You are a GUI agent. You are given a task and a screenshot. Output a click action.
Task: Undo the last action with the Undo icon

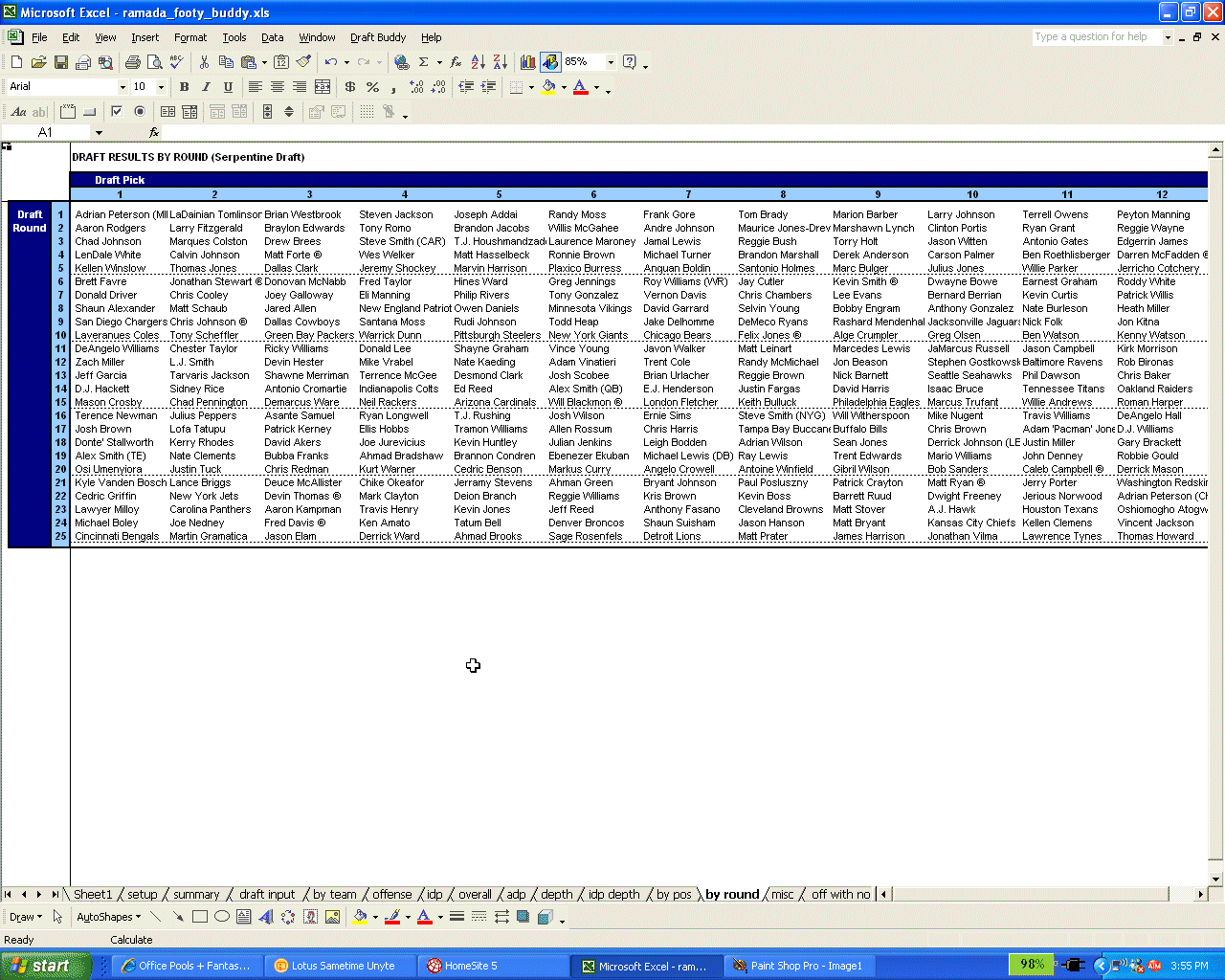330,62
